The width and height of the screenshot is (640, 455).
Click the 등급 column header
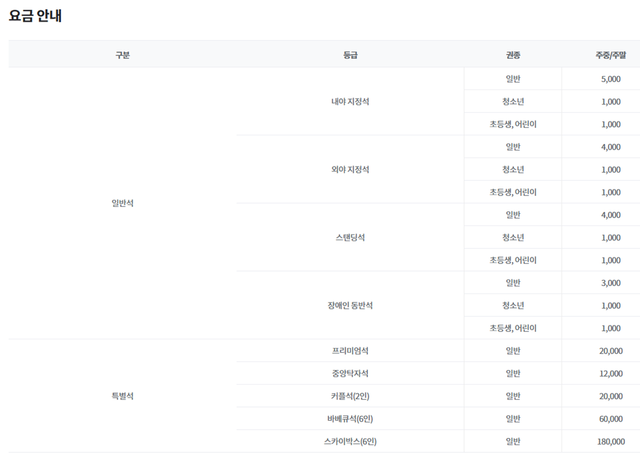click(x=350, y=55)
